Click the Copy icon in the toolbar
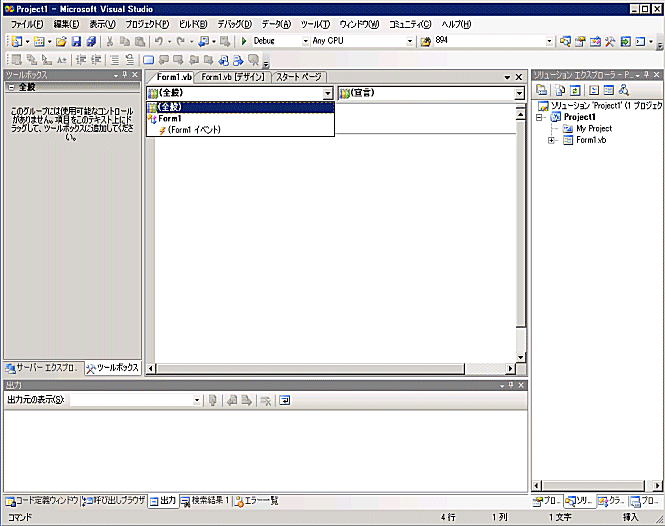 tap(125, 41)
